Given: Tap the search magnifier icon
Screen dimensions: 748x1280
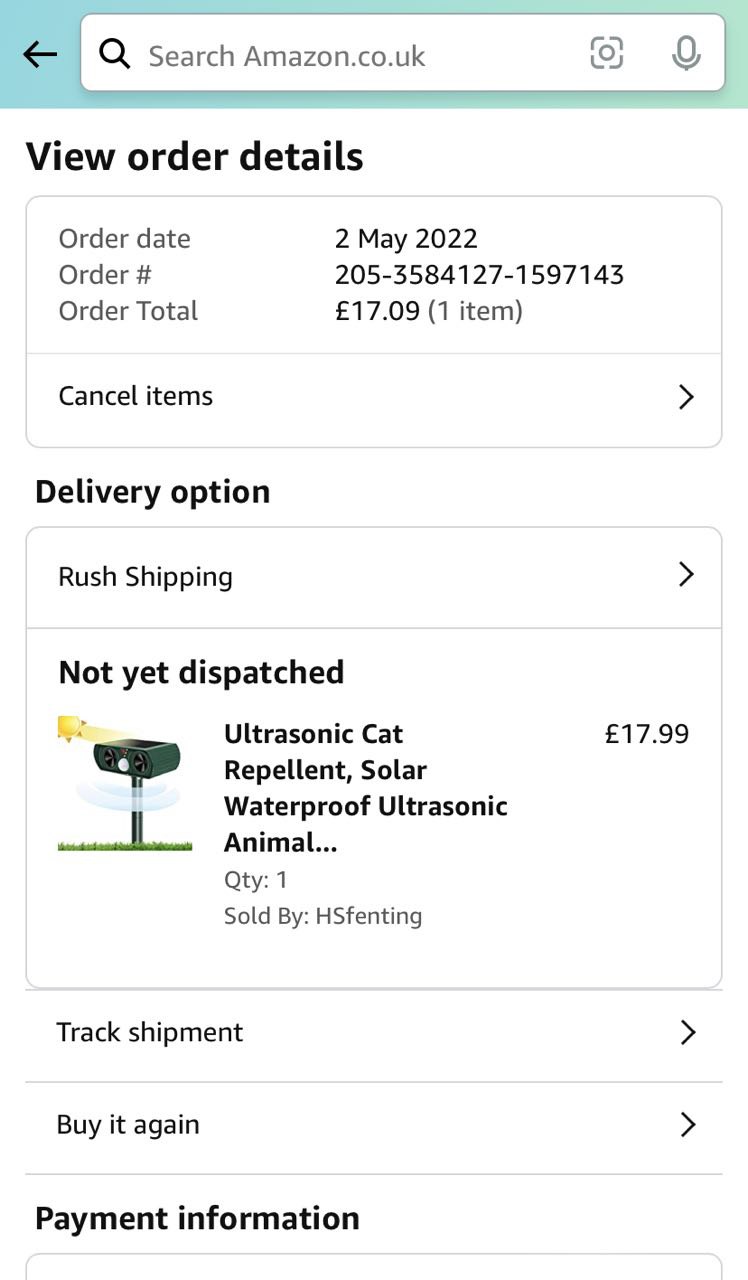Looking at the screenshot, I should tap(115, 54).
